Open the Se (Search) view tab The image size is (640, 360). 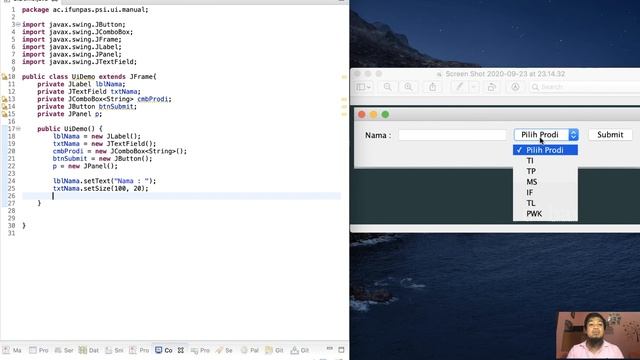(224, 350)
